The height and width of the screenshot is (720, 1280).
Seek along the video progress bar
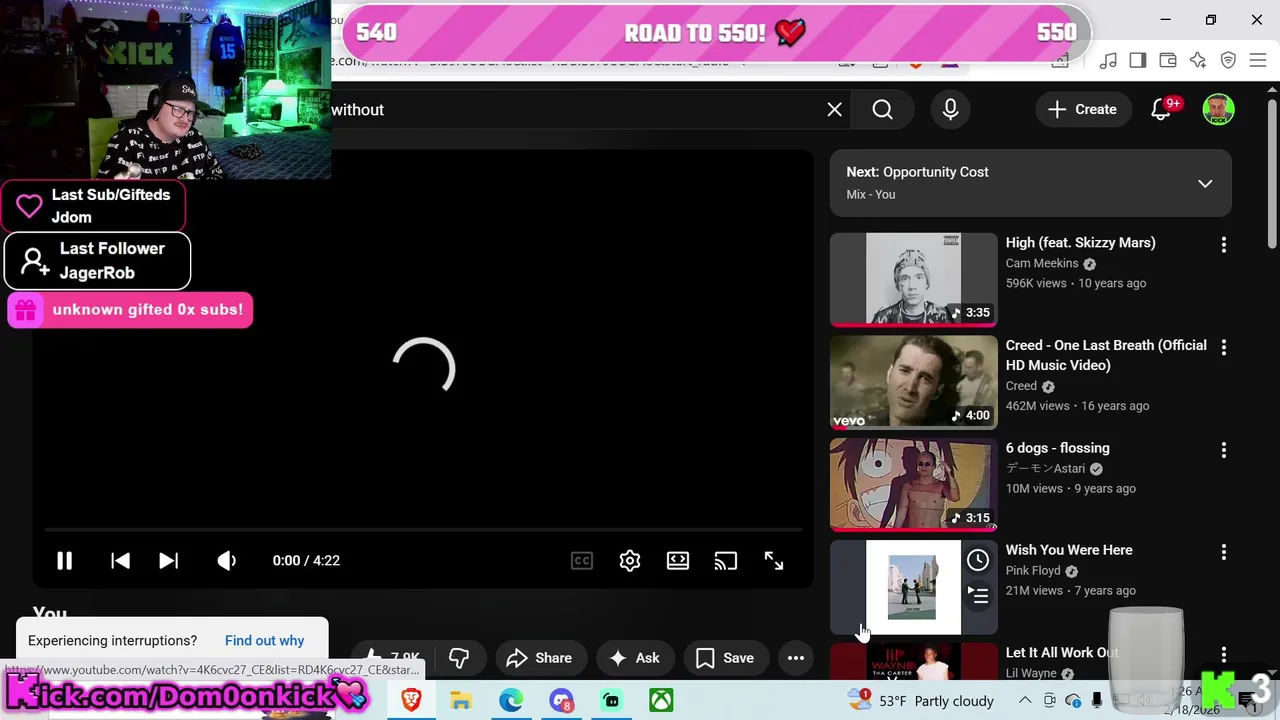coord(424,530)
